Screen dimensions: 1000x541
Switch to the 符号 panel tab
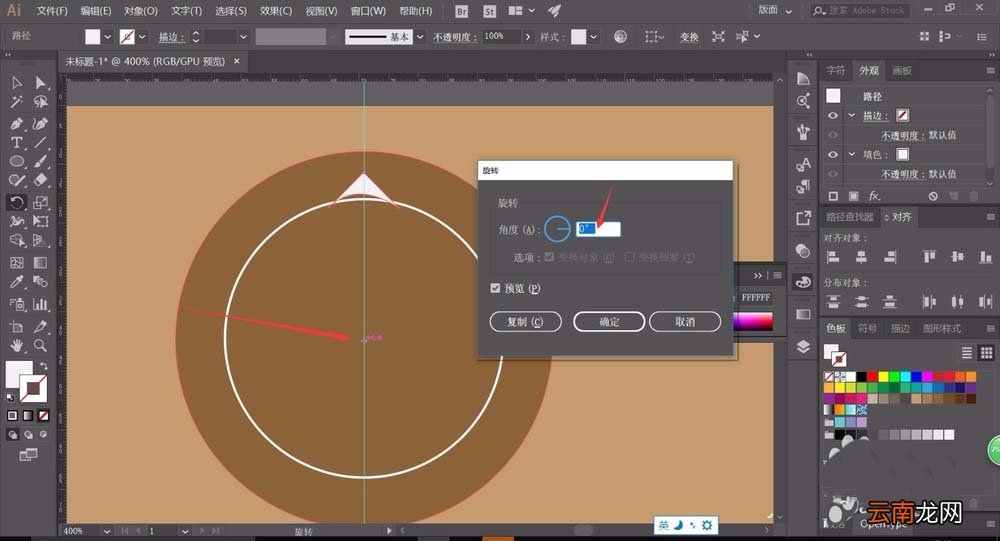coord(867,329)
